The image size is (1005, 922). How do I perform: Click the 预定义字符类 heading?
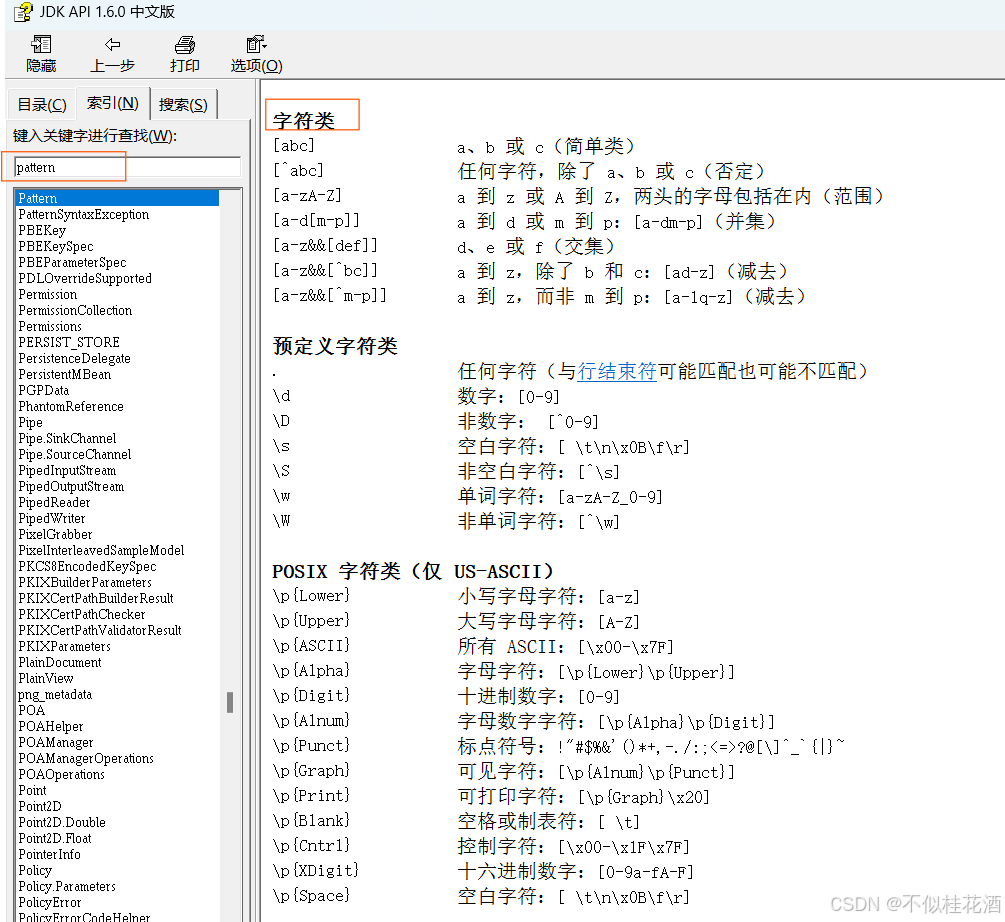tap(335, 346)
